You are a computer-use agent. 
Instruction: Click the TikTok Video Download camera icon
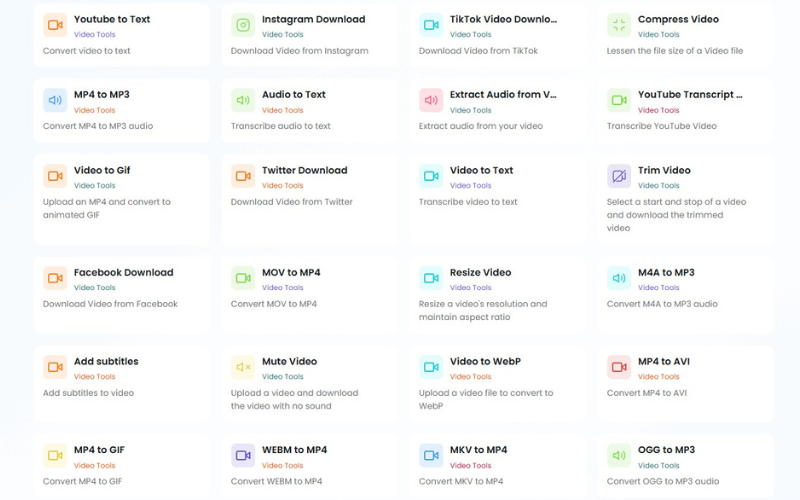[431, 25]
